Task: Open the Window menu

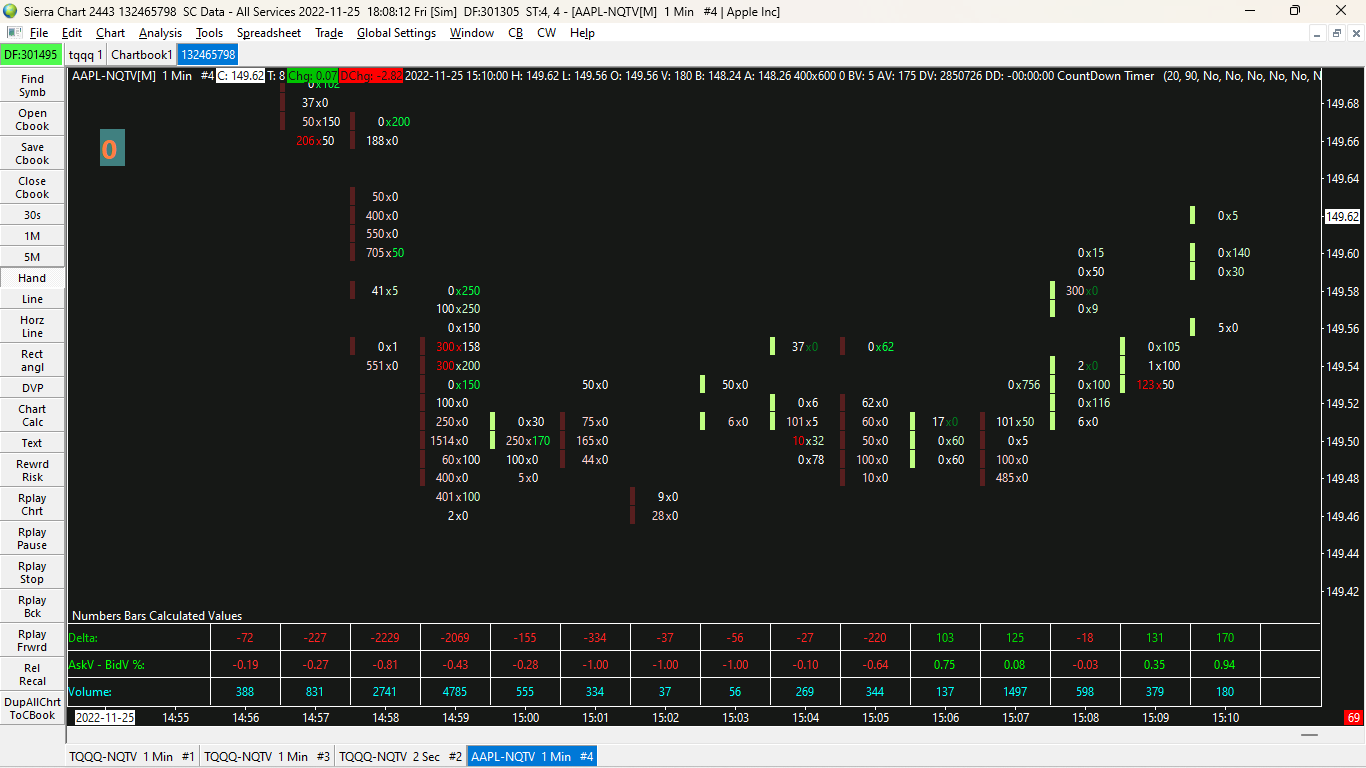Action: point(471,33)
